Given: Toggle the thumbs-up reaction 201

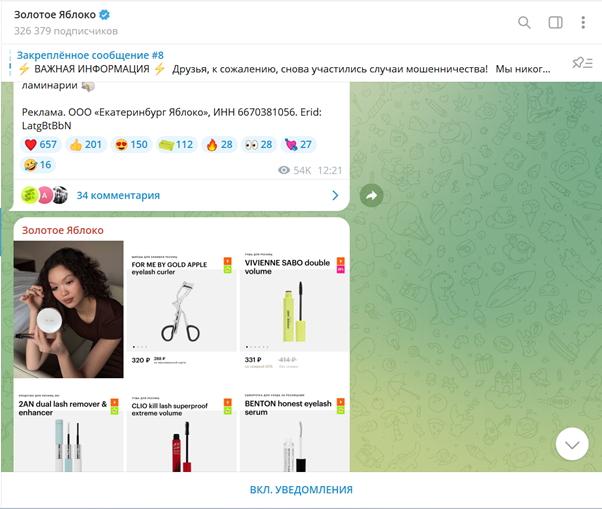Looking at the screenshot, I should (86, 145).
